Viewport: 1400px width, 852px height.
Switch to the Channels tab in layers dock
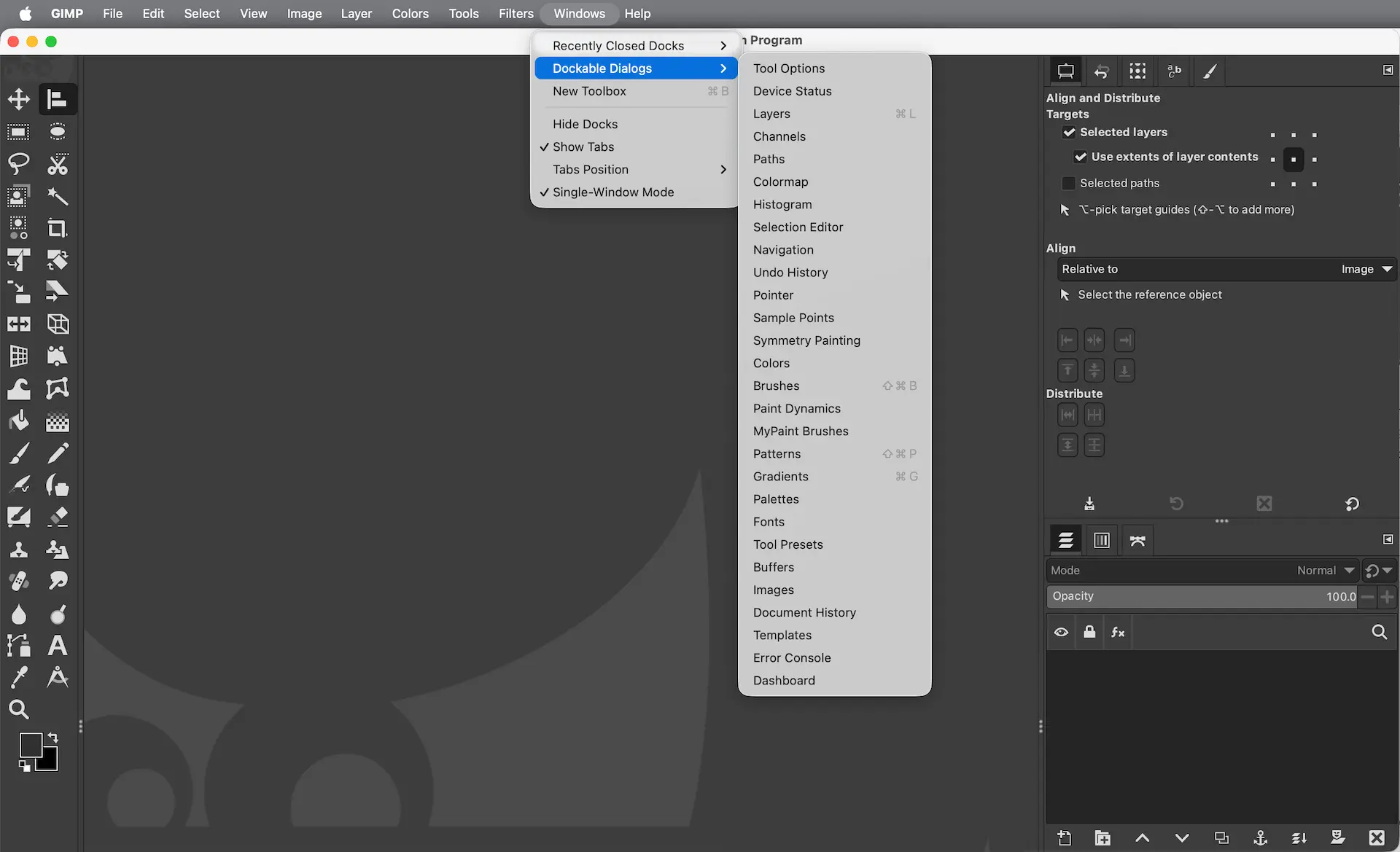tap(1102, 540)
